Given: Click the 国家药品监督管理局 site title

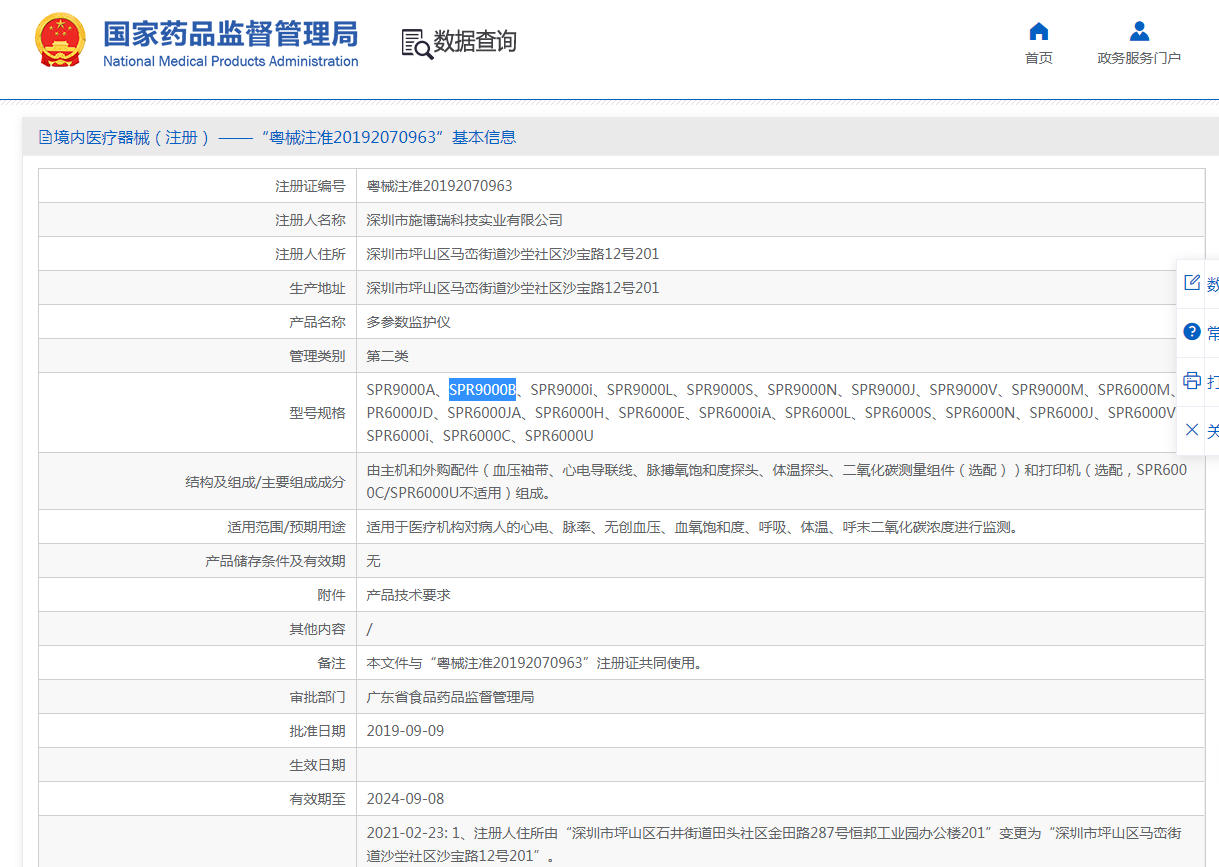Looking at the screenshot, I should tap(231, 34).
